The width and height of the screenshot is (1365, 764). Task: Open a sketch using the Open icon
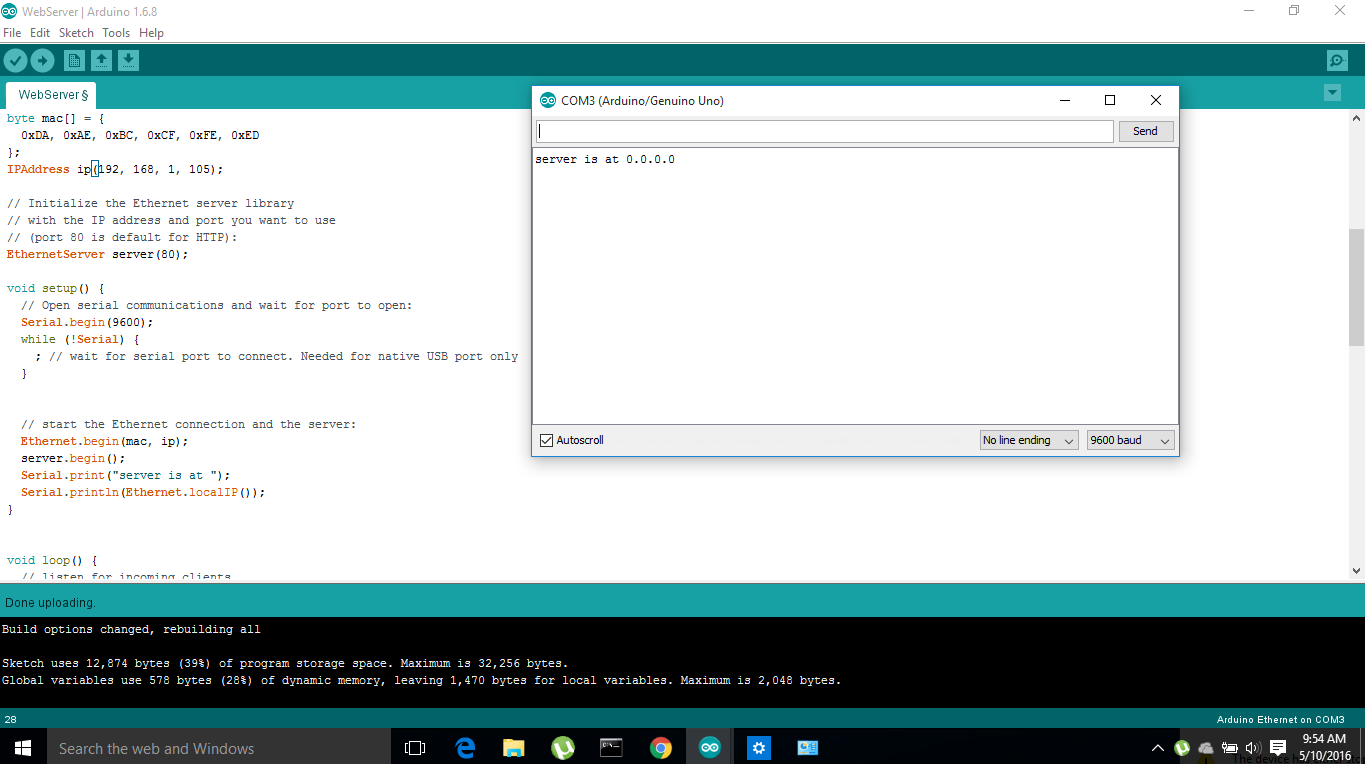(x=101, y=61)
